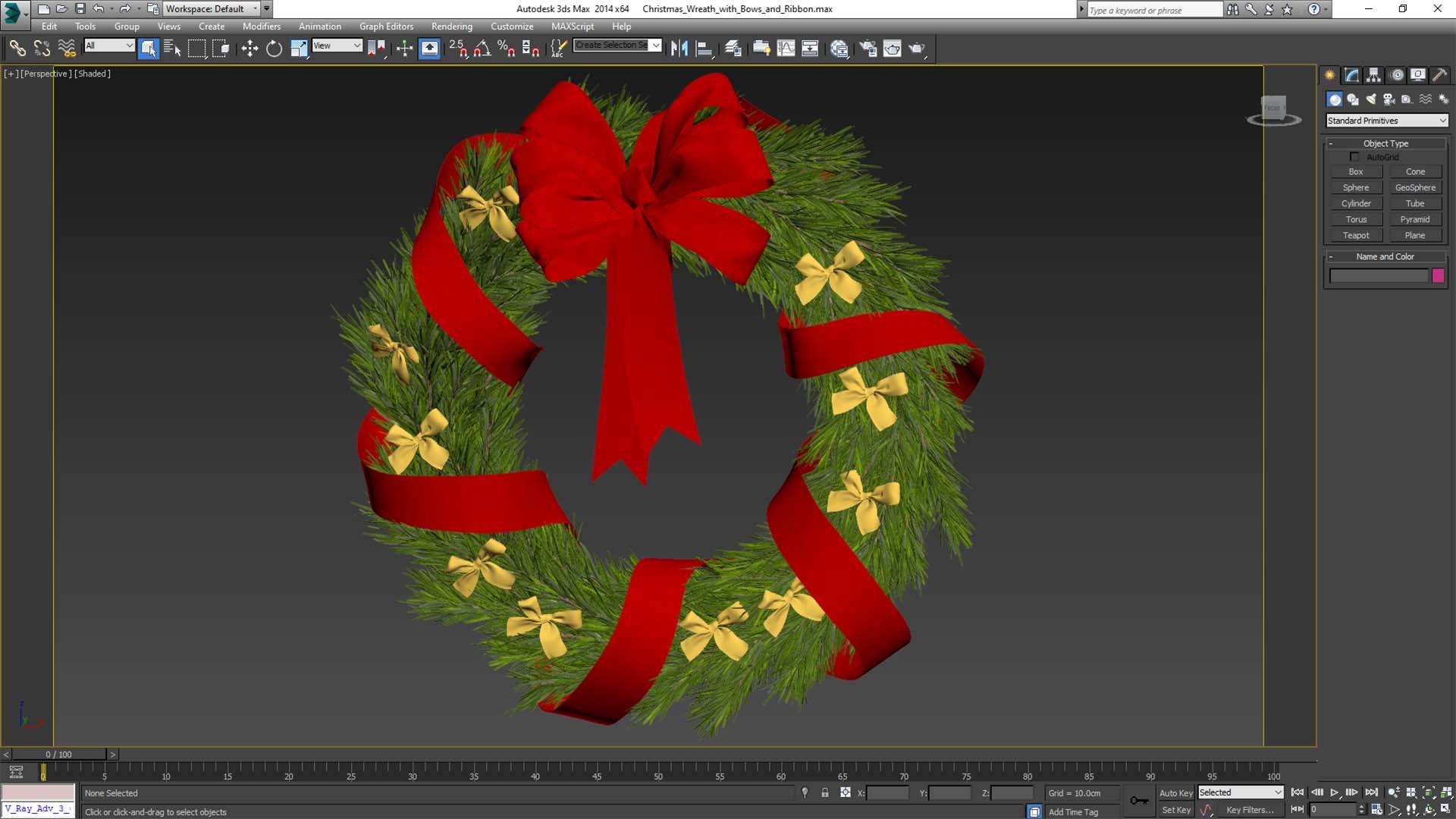Open the MAXScript menu
The height and width of the screenshot is (819, 1456).
pyautogui.click(x=573, y=27)
